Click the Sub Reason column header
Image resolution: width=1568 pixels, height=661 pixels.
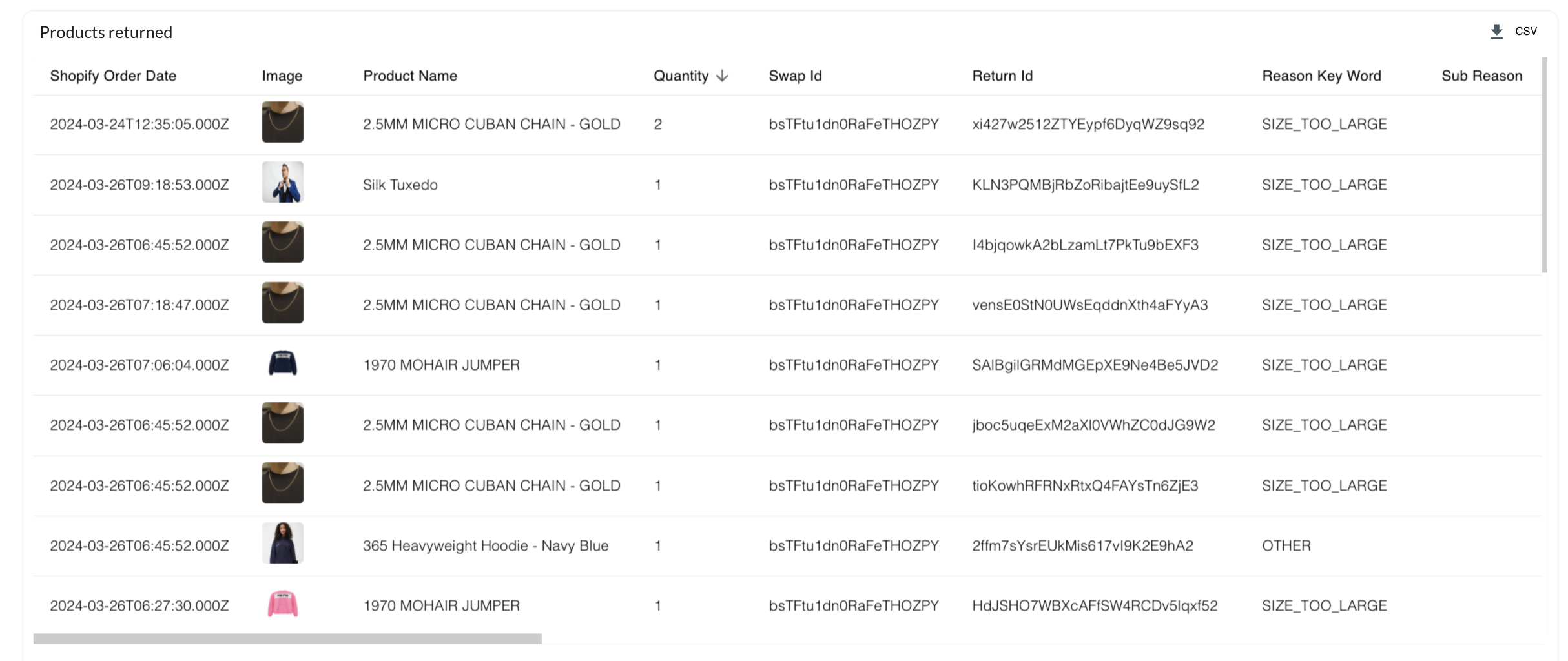pyautogui.click(x=1481, y=76)
